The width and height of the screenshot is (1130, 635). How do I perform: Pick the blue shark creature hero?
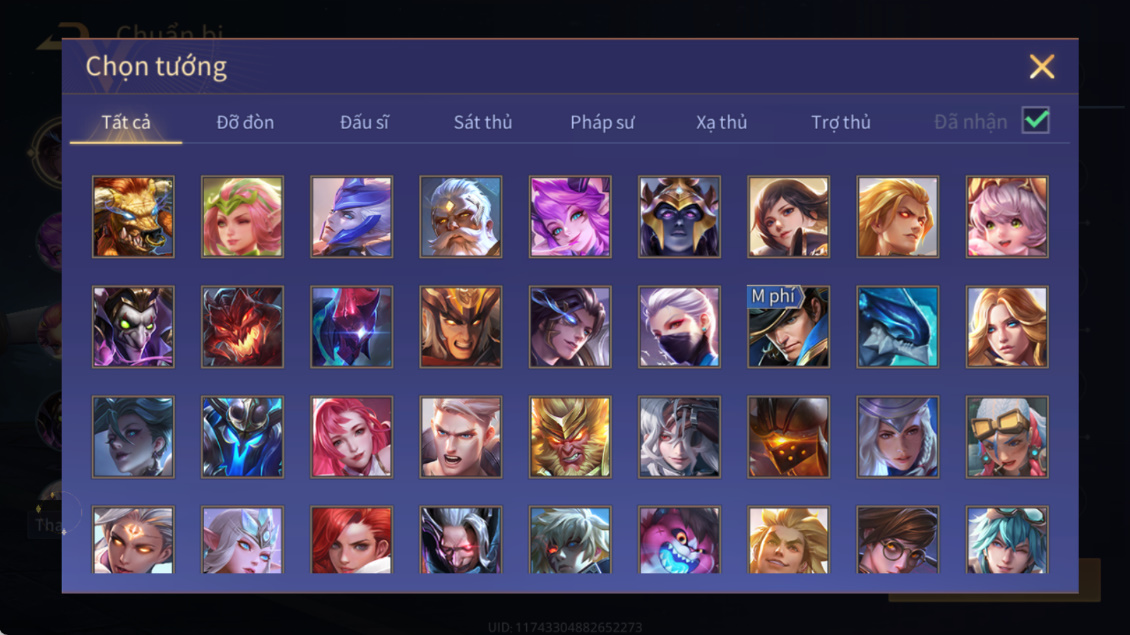pos(897,327)
